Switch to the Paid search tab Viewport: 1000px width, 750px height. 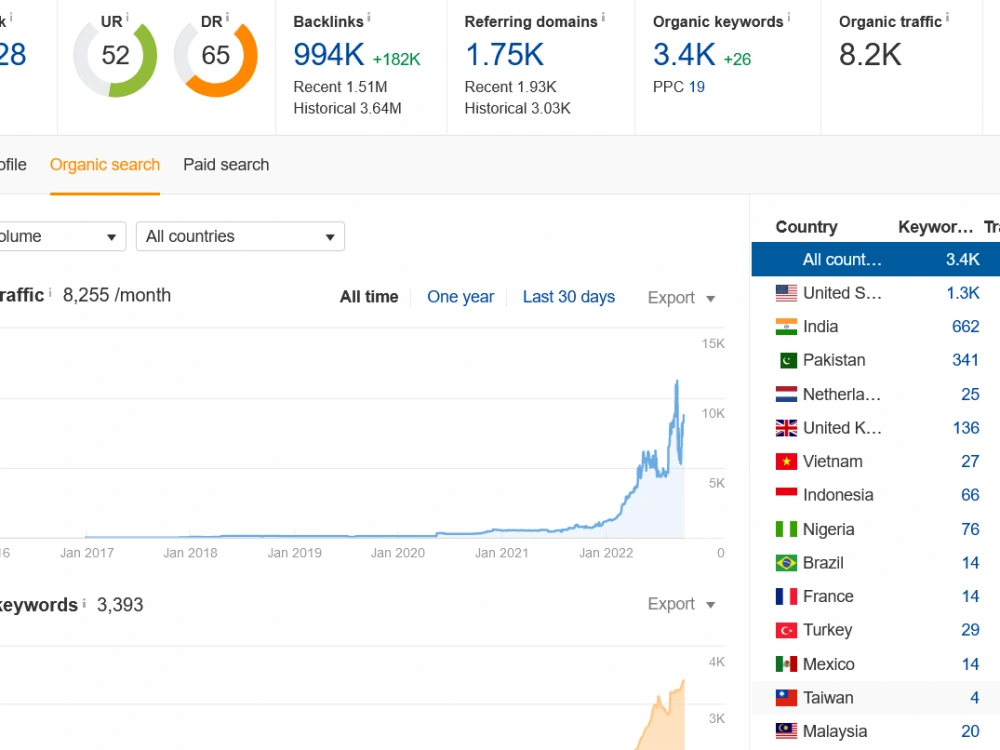click(226, 165)
